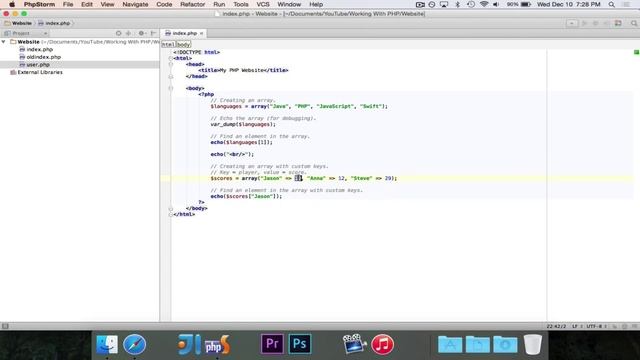Image resolution: width=640 pixels, height=360 pixels.
Task: Click the AirPlay display icon
Action: [444, 4]
